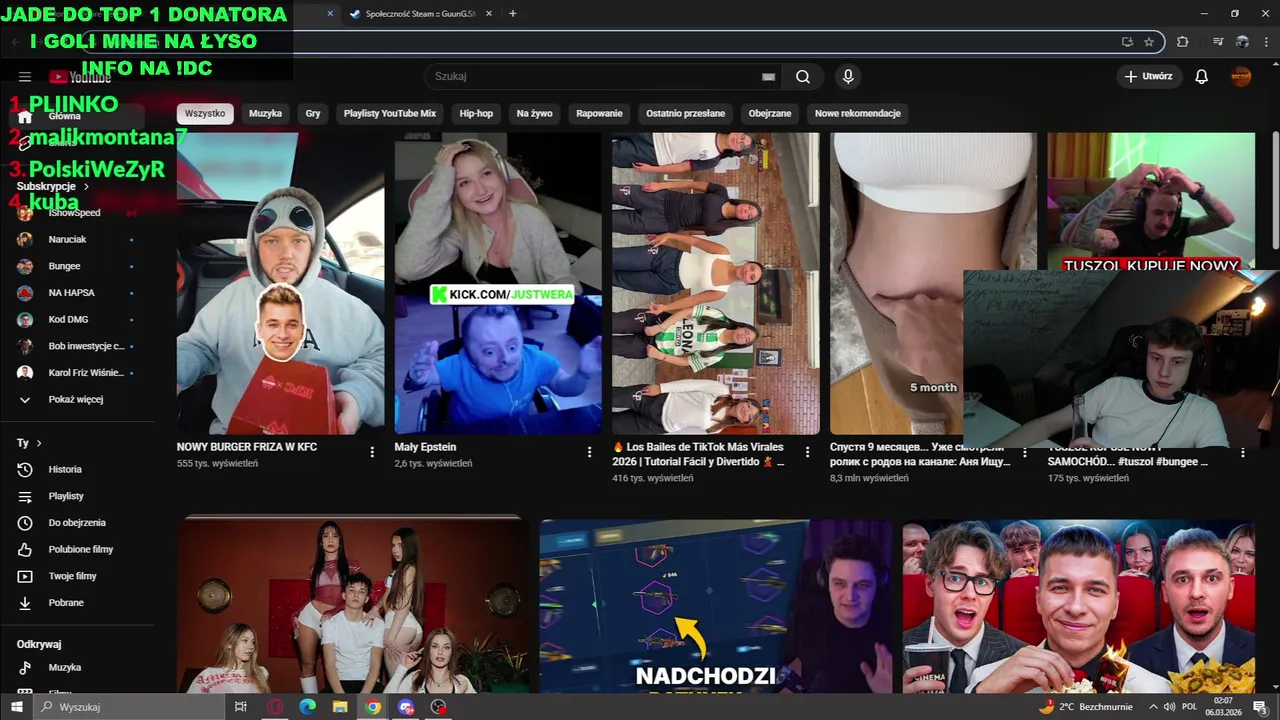Open a new browser tab

(513, 14)
